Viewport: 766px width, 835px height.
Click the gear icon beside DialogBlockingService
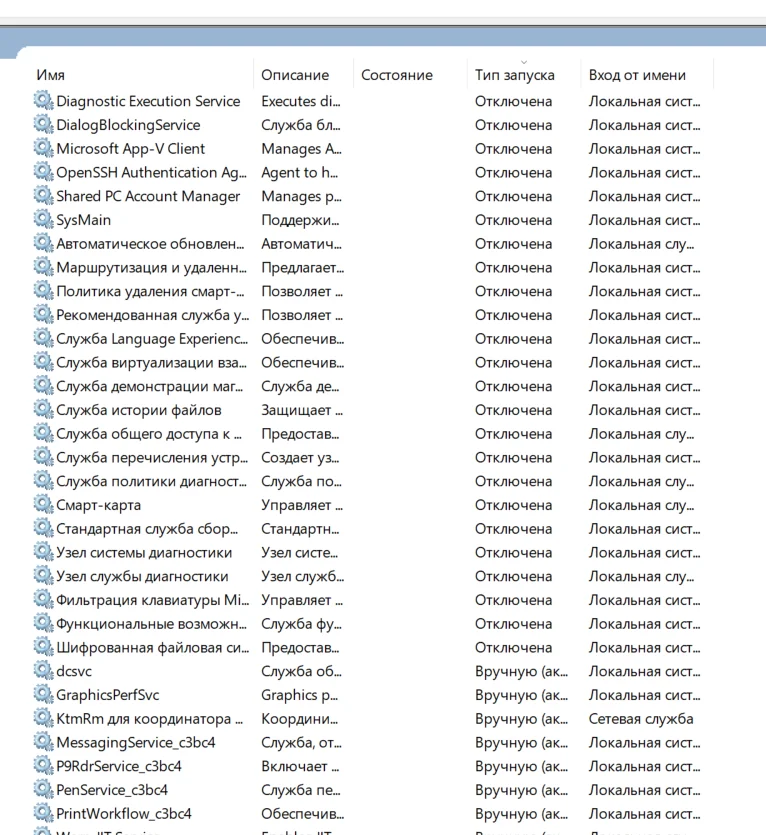coord(43,125)
